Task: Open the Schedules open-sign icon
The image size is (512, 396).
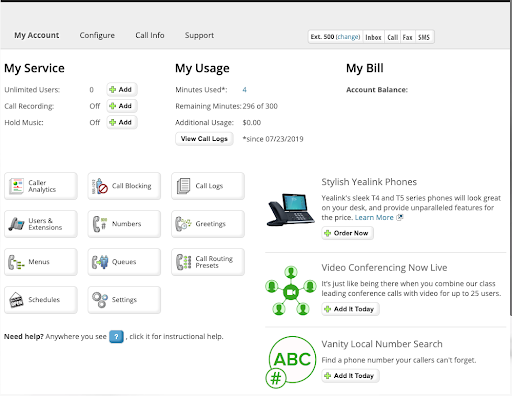Action: coord(16,300)
